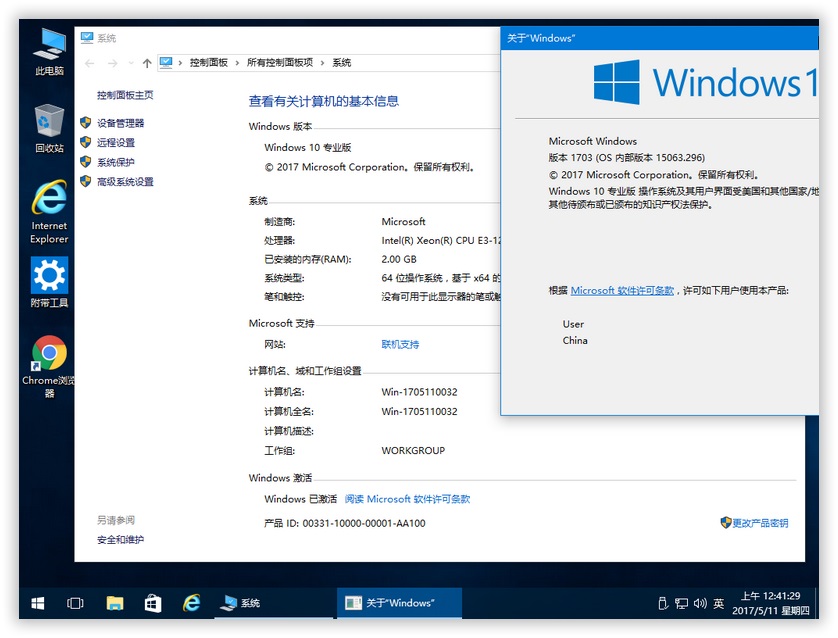Open the 联机支持 website link
Viewport: 838px width, 638px height.
point(400,345)
